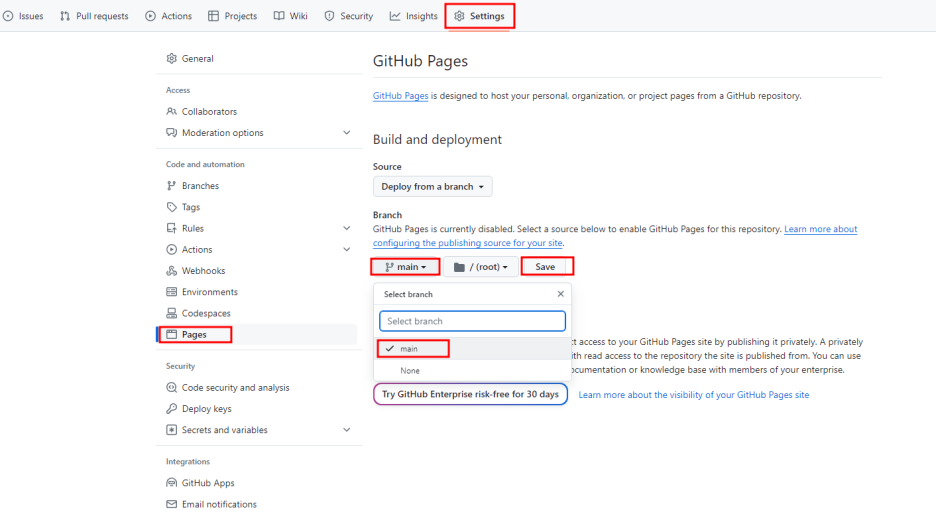Open Webhooks settings page
936x526 pixels.
pos(258,270)
